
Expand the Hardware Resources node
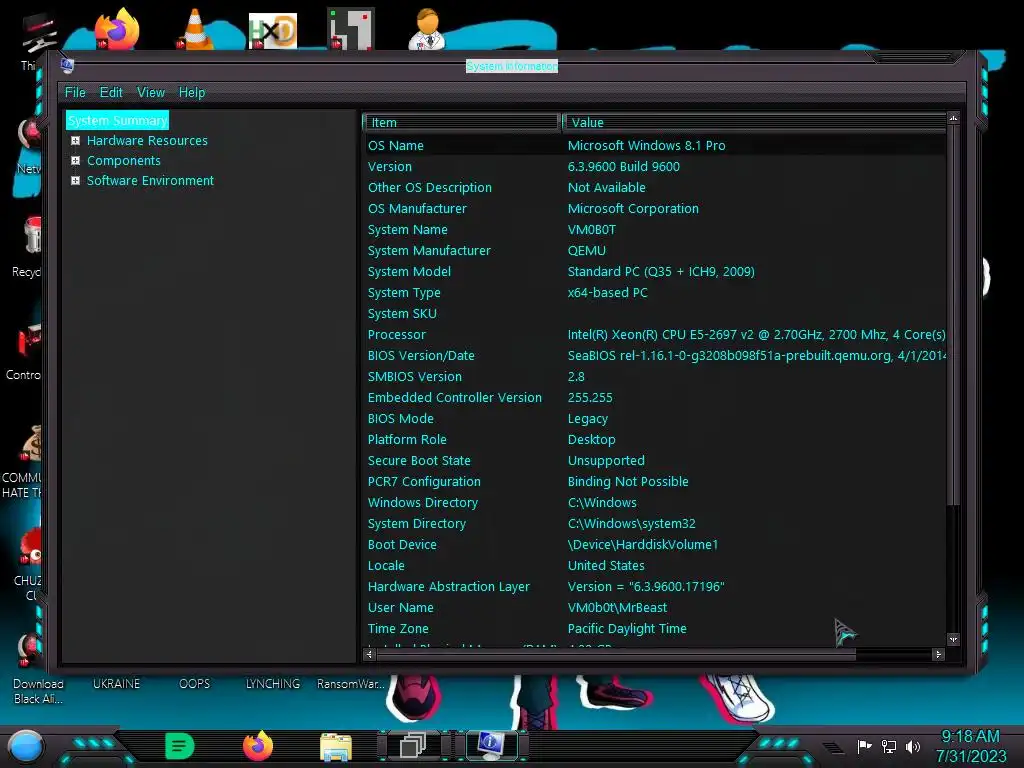(x=76, y=140)
